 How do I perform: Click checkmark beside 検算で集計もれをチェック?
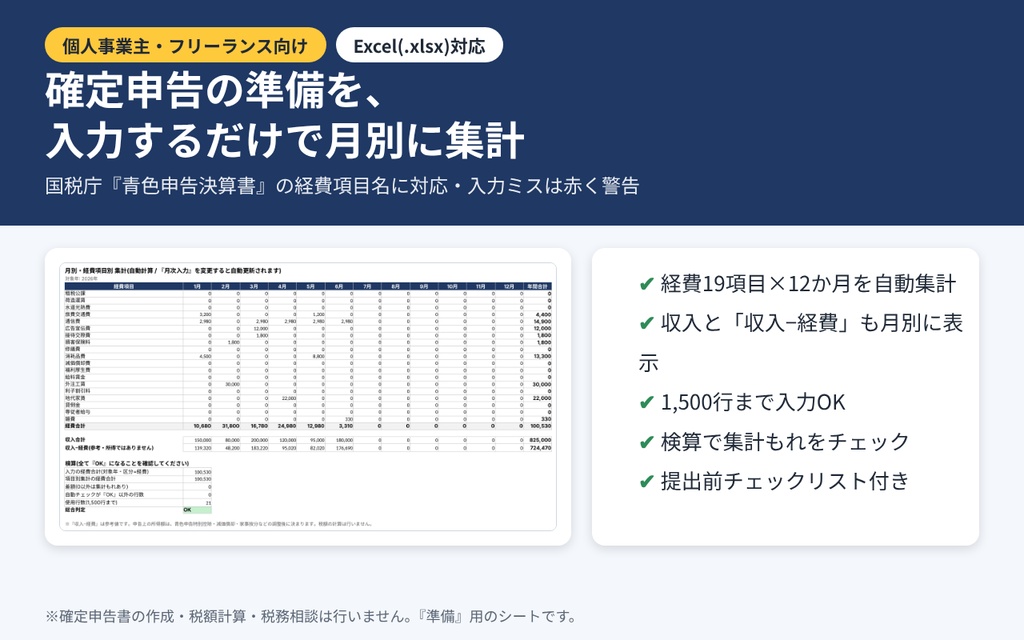click(647, 442)
